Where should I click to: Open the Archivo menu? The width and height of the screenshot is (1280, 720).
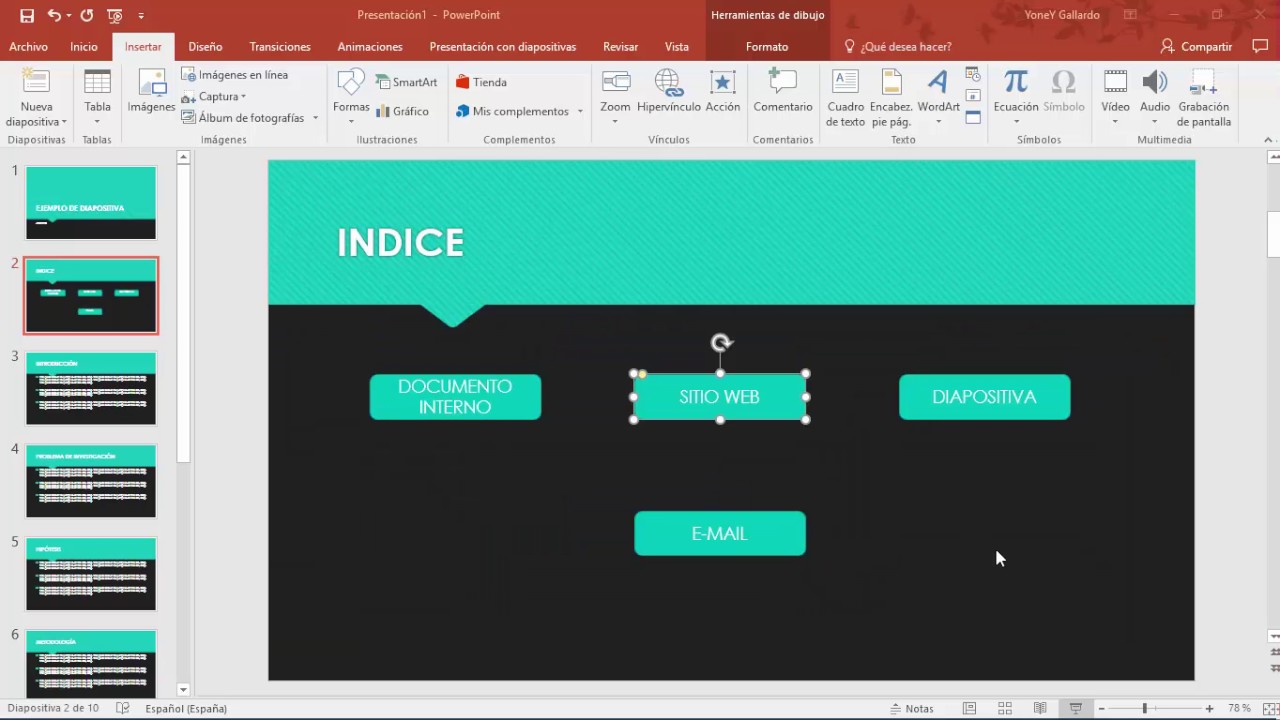coord(28,46)
